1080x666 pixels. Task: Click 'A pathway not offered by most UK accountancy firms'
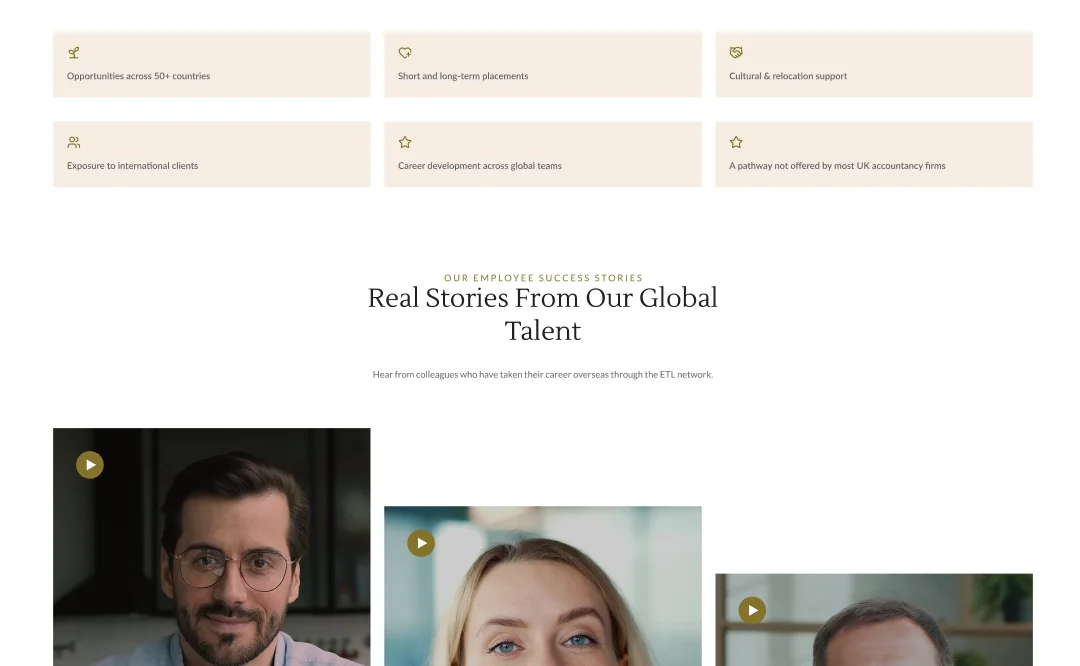(x=837, y=166)
